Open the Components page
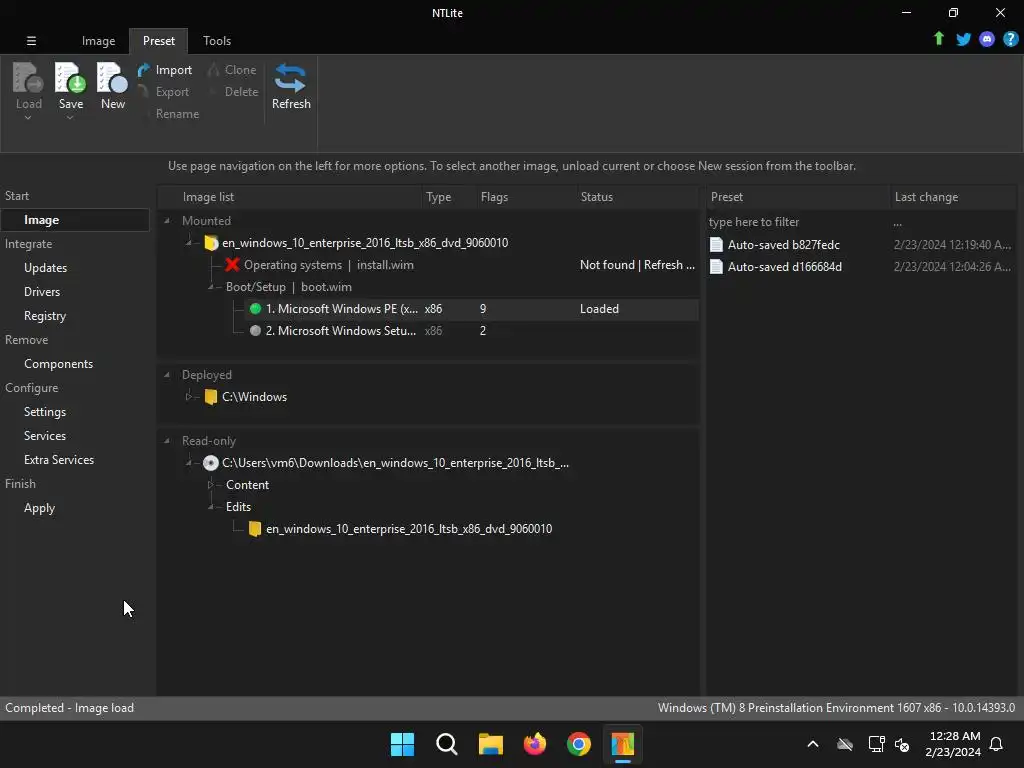The height and width of the screenshot is (768, 1024). coord(58,364)
